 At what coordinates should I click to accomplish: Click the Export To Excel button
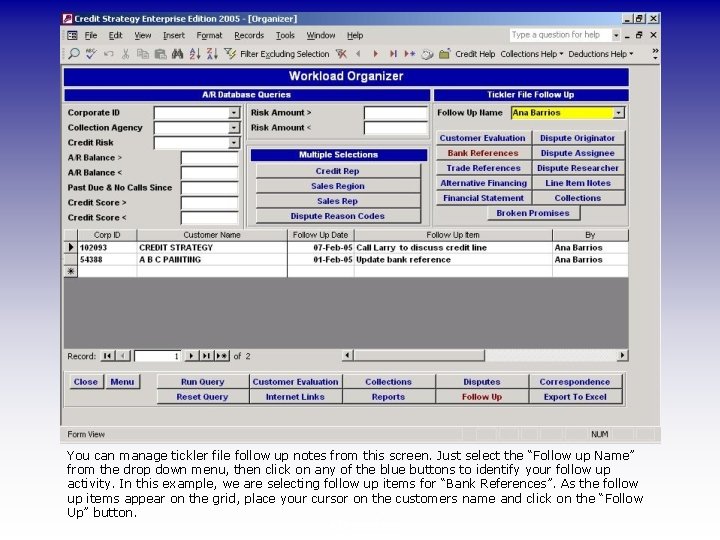click(575, 397)
